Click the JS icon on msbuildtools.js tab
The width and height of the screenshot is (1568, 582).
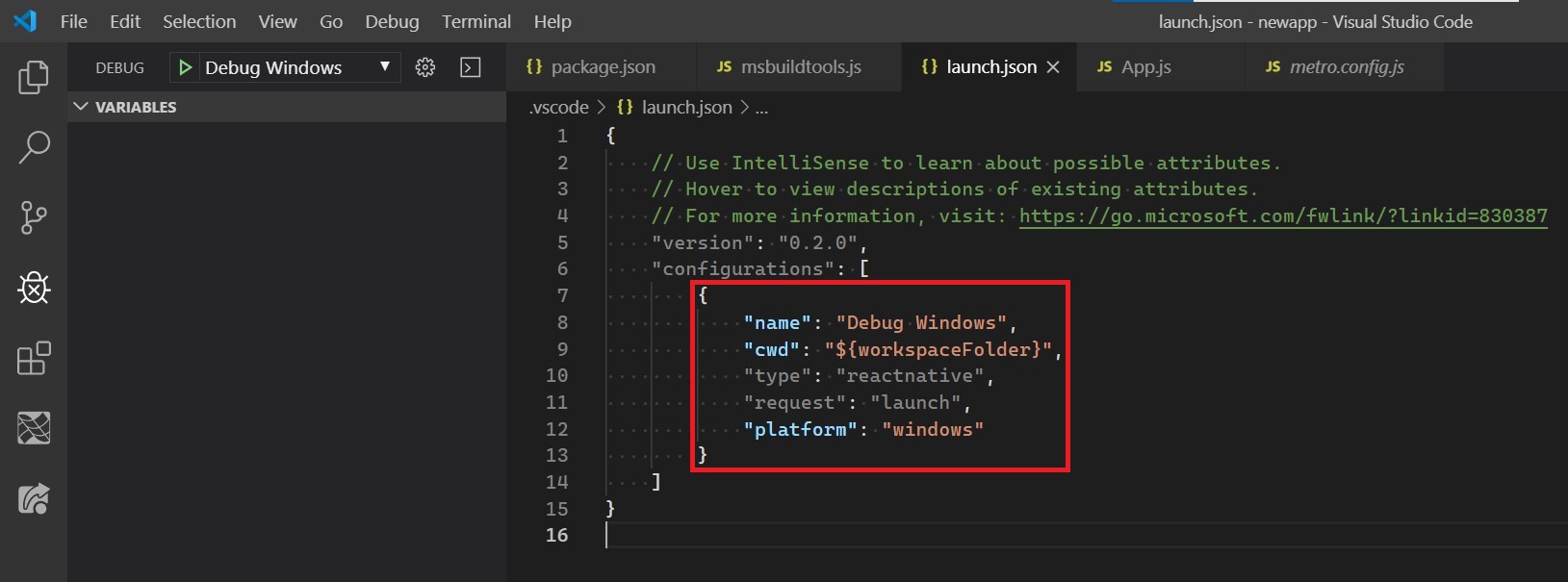click(x=724, y=67)
